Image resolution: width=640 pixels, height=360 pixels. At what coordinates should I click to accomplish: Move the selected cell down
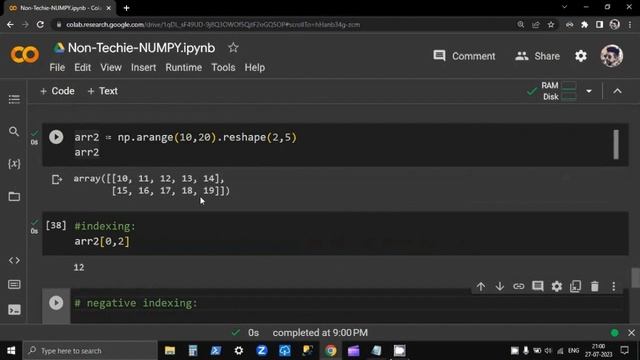[500, 287]
